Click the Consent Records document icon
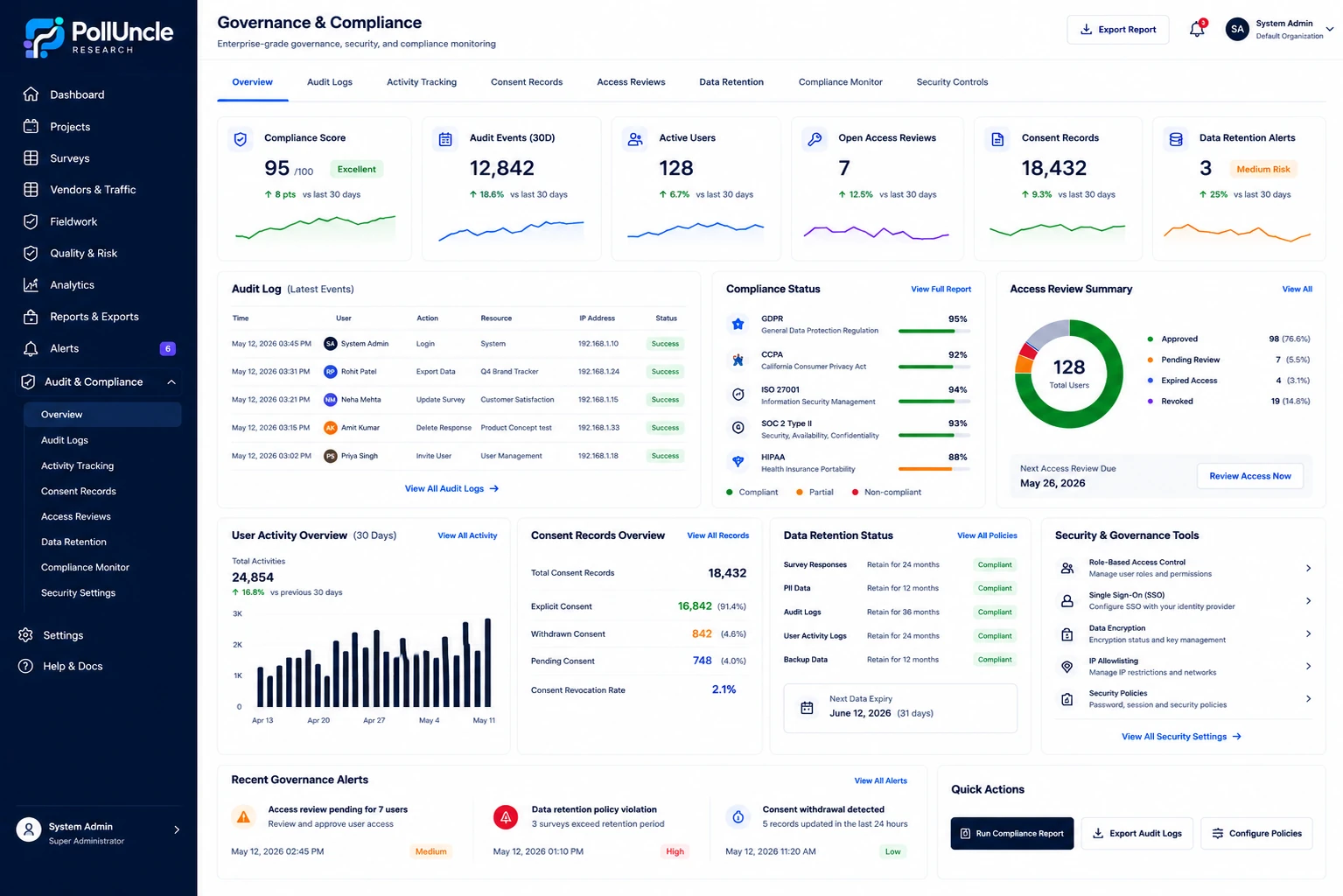The width and height of the screenshot is (1343, 896). click(997, 139)
